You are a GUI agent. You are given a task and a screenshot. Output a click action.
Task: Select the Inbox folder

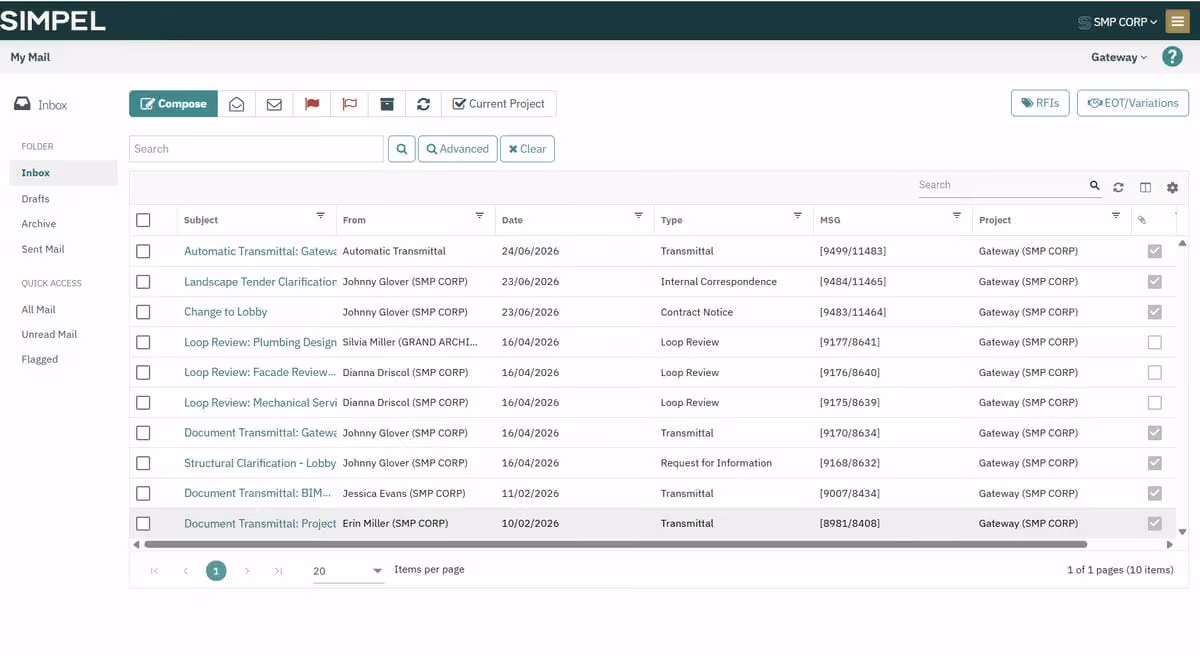[x=64, y=173]
